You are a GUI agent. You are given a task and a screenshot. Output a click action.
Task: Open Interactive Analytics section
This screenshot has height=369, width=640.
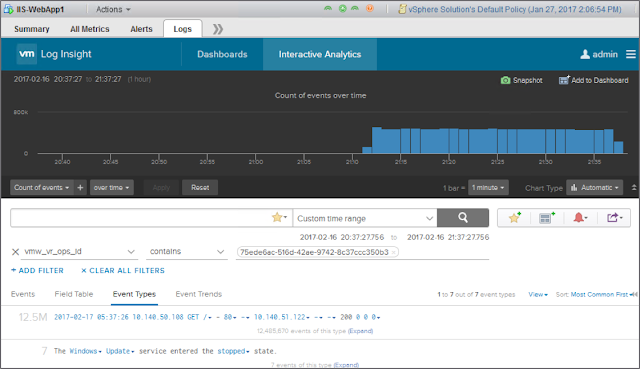coord(320,54)
